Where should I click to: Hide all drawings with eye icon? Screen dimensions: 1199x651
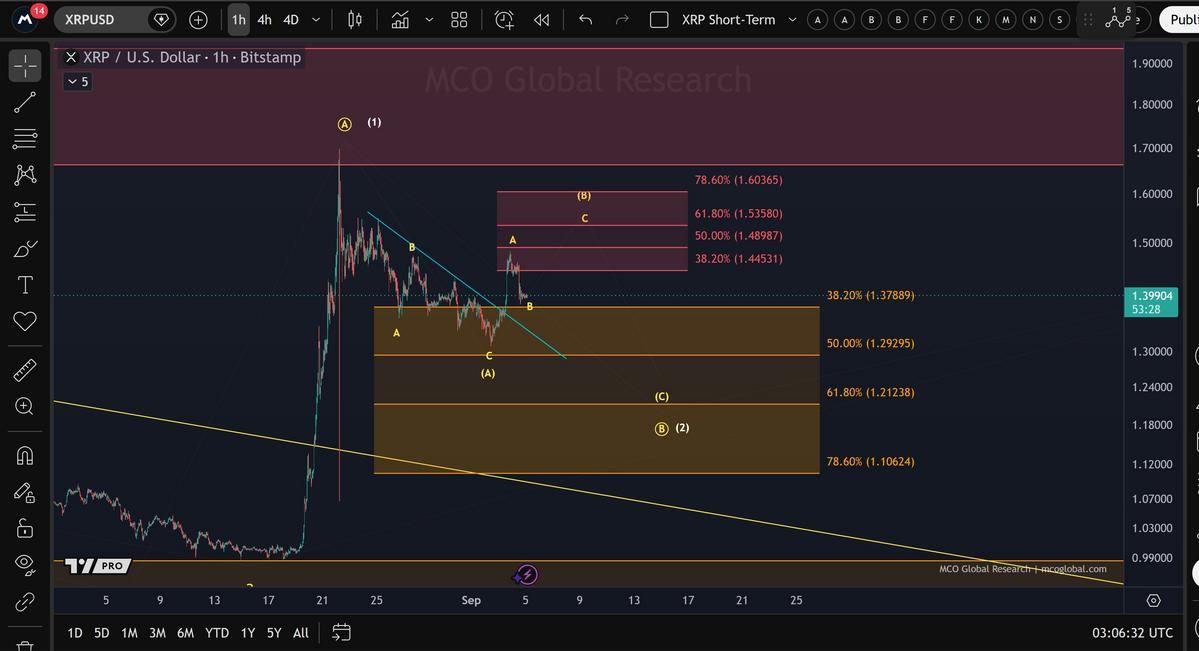24,565
